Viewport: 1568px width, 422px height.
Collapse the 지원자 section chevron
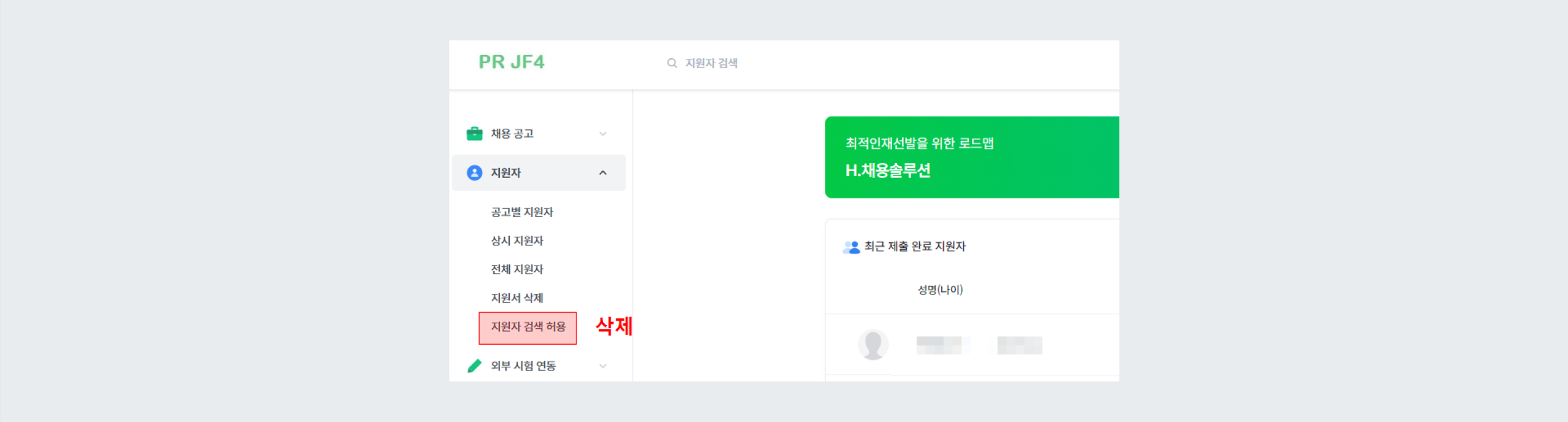click(x=604, y=172)
